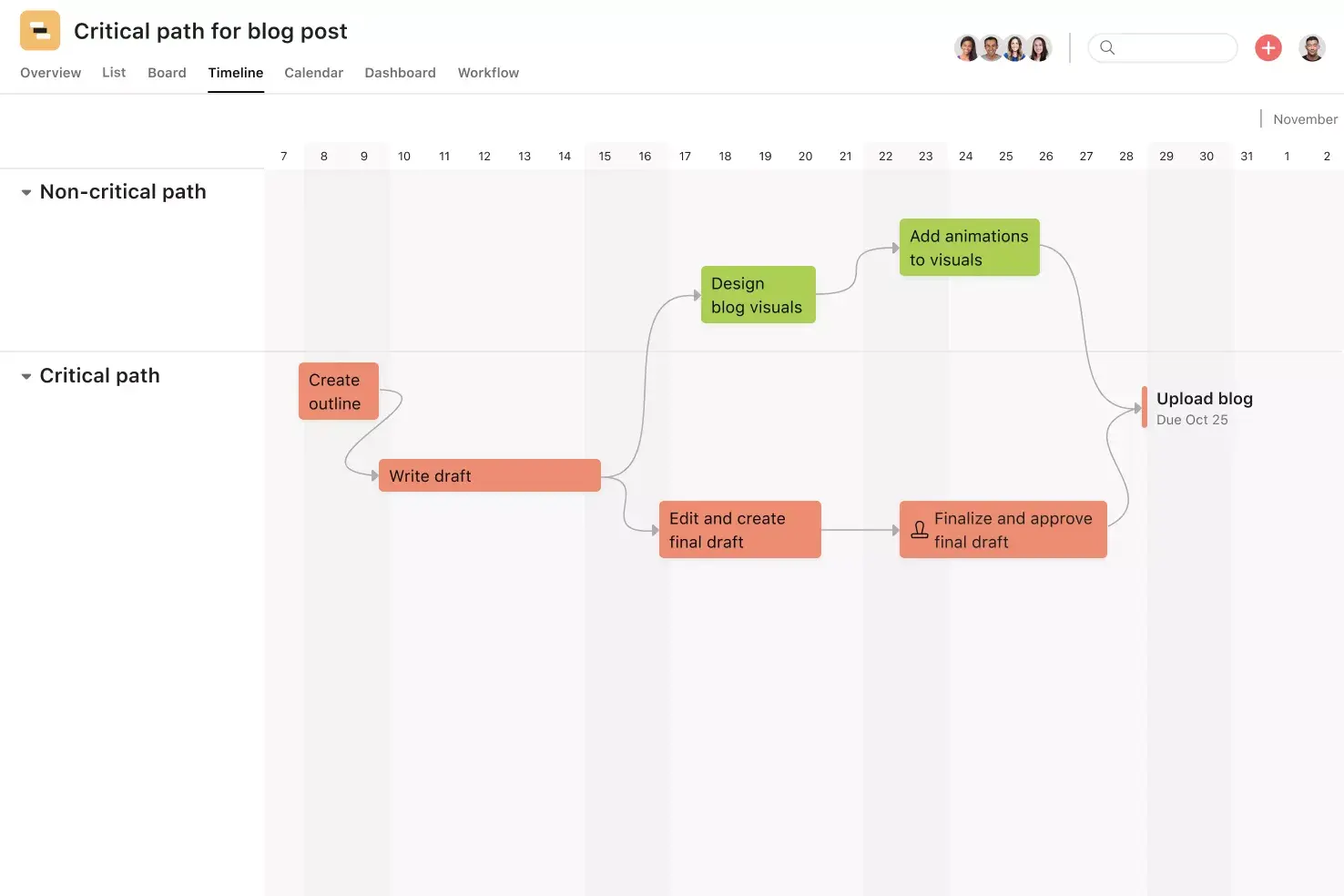Click the approval stamp icon on Finalize task
The height and width of the screenshot is (896, 1344).
click(920, 530)
